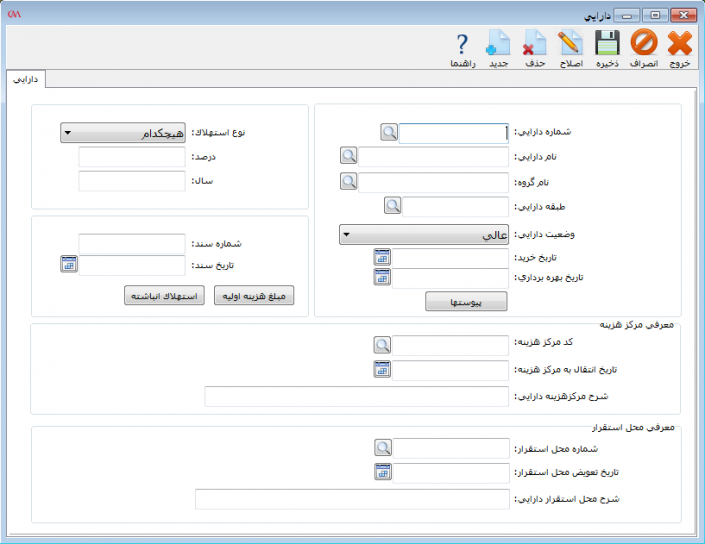
Task: Click the ذخیره (Save) floppy disk icon
Action: (x=607, y=43)
